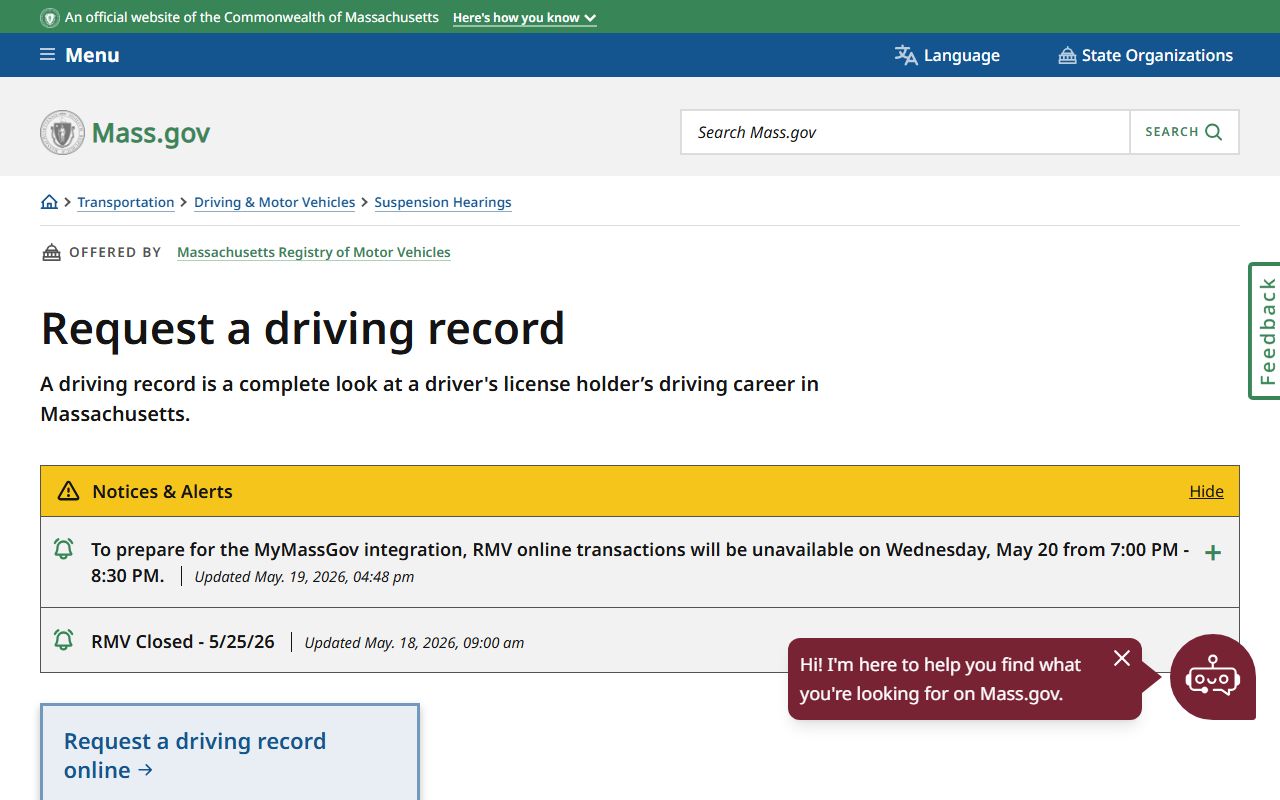Click the official website of the Commonwealth text
1280x800 pixels.
coord(252,18)
